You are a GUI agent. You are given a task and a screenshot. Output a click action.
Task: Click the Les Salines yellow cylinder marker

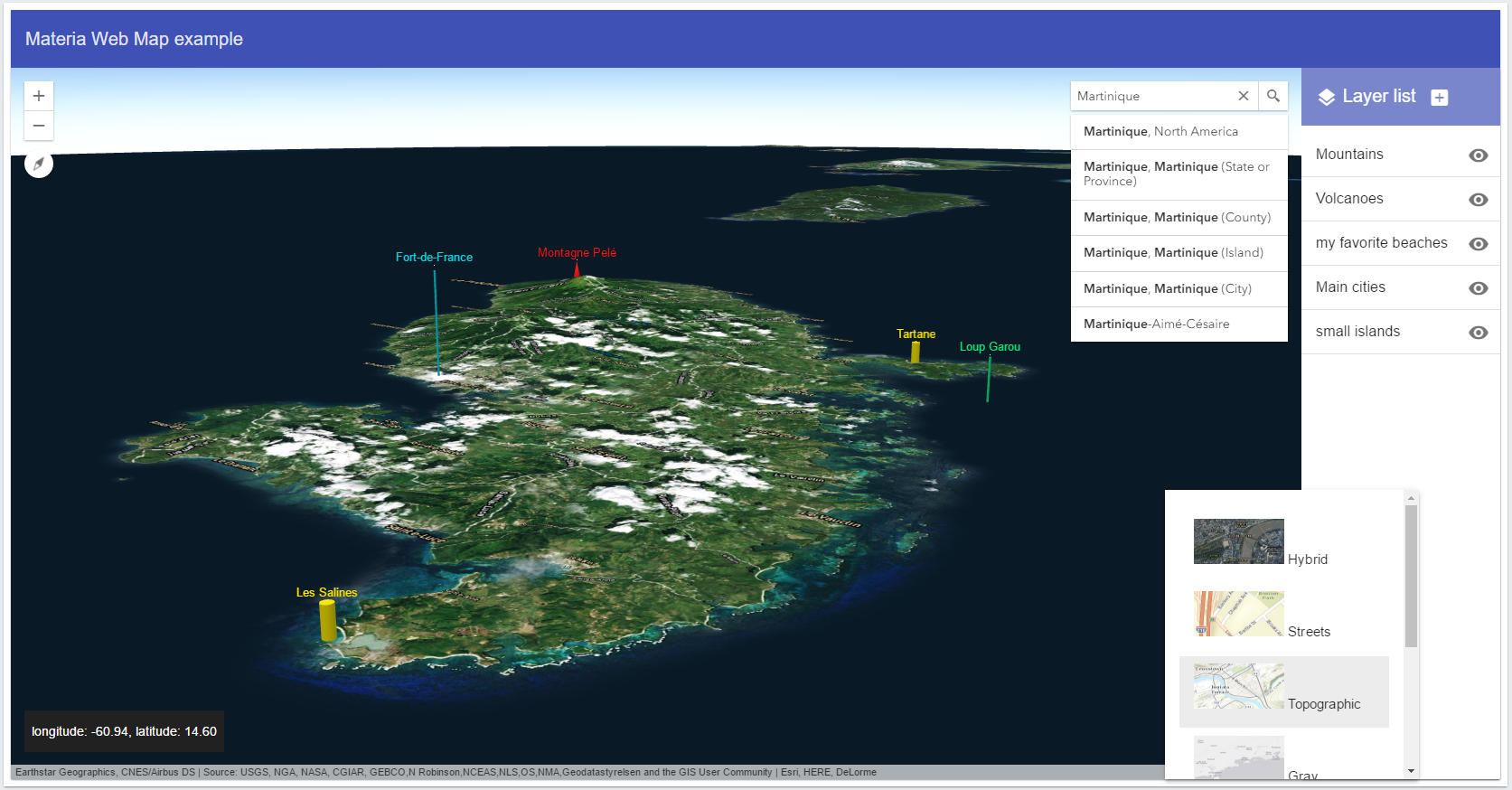tap(327, 620)
